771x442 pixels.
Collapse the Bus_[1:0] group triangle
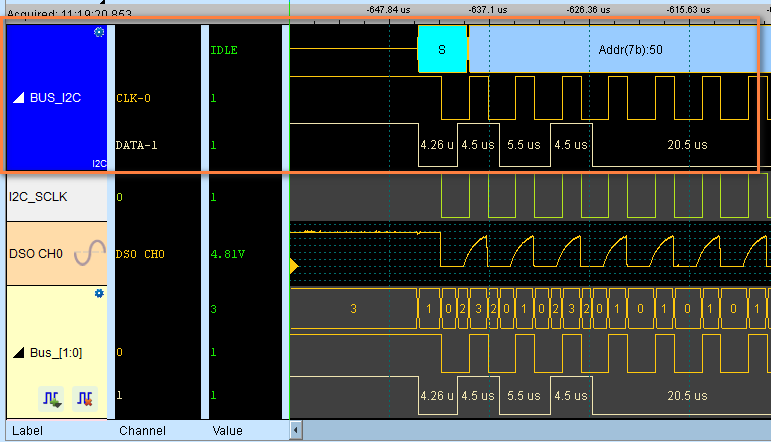(x=19, y=353)
